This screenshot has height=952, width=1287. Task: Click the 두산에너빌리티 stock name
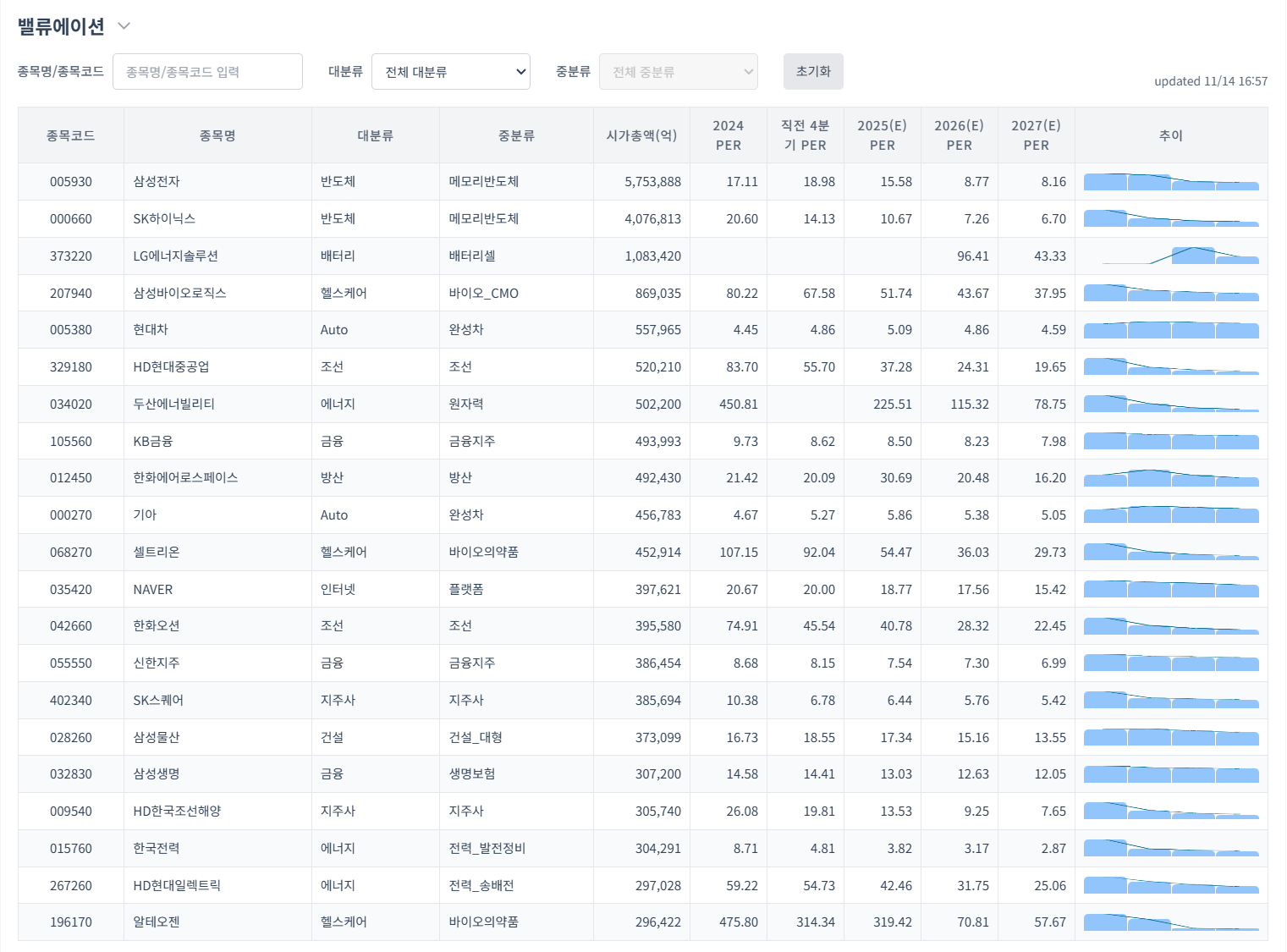[x=173, y=404]
